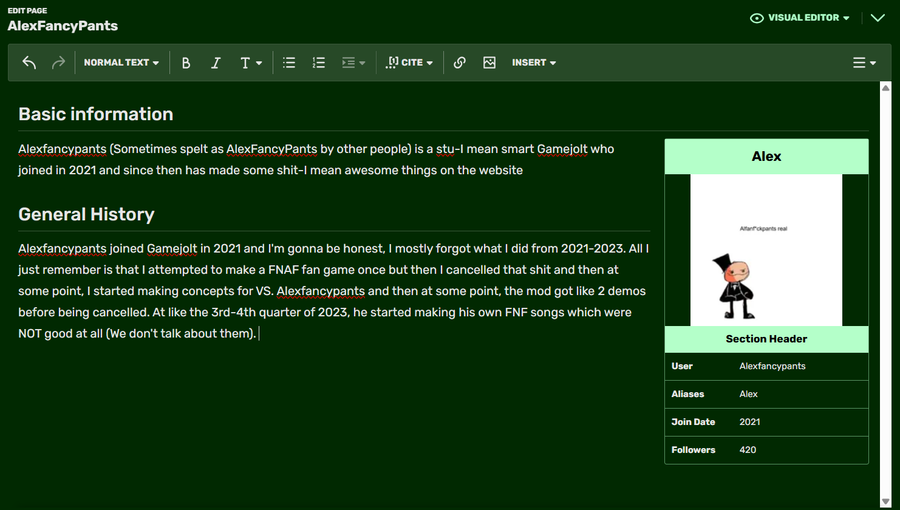900x510 pixels.
Task: Insert a hyperlink
Action: pyautogui.click(x=459, y=63)
